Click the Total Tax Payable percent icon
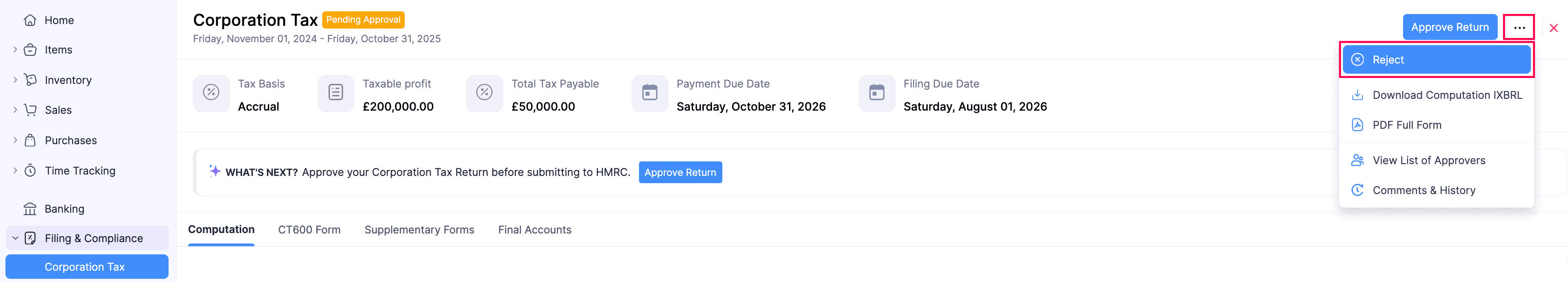 pyautogui.click(x=484, y=93)
